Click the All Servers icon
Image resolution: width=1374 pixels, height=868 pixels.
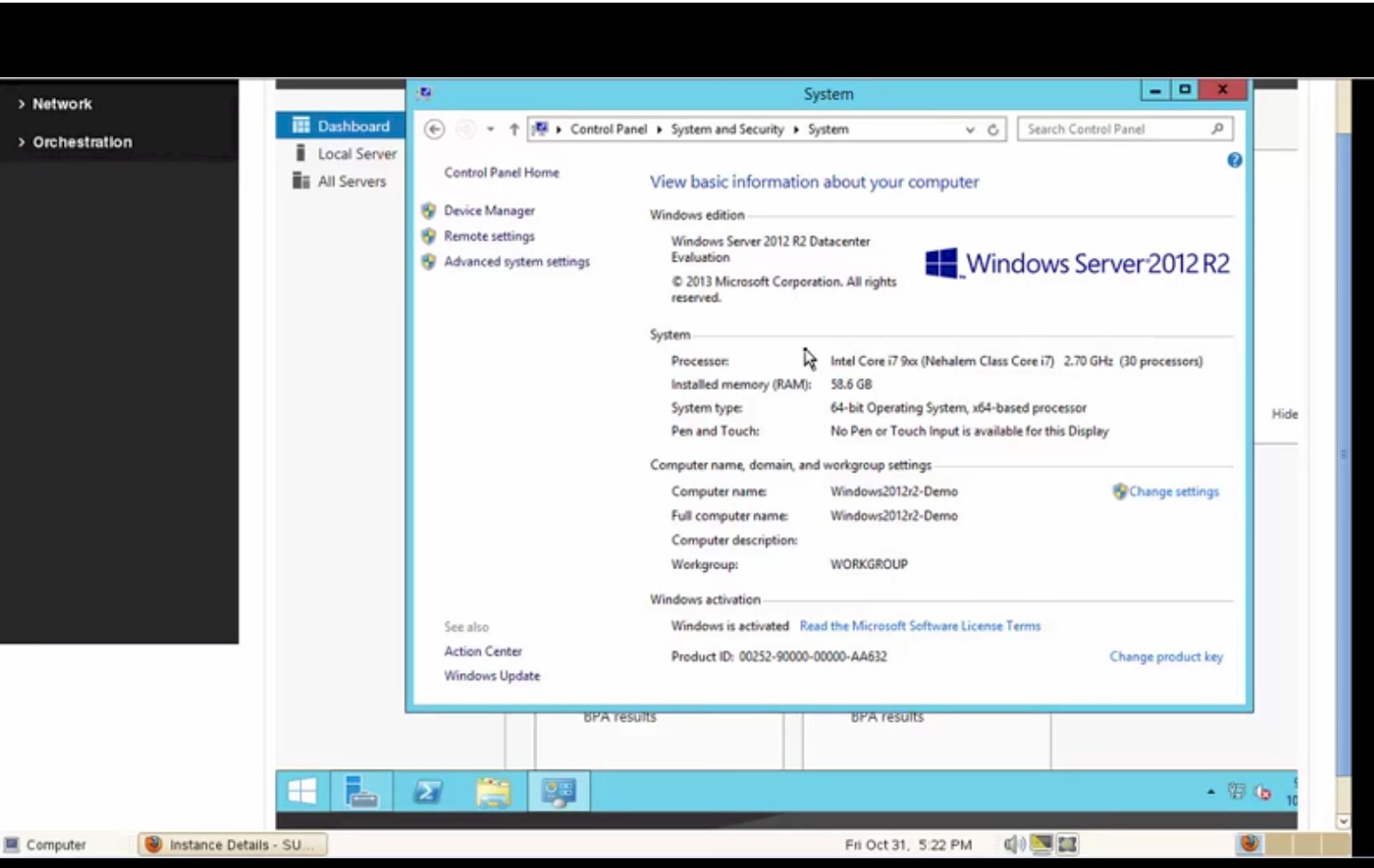tap(301, 181)
